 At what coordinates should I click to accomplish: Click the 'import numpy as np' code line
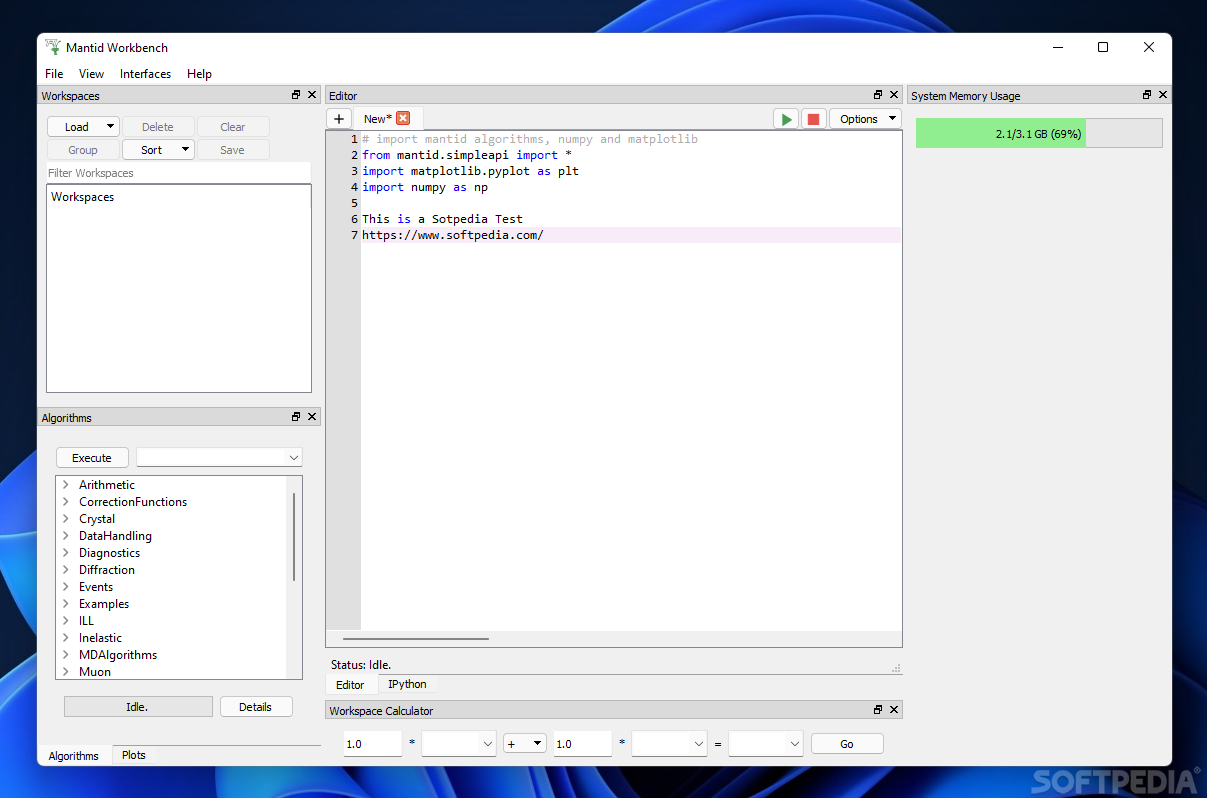pyautogui.click(x=425, y=187)
